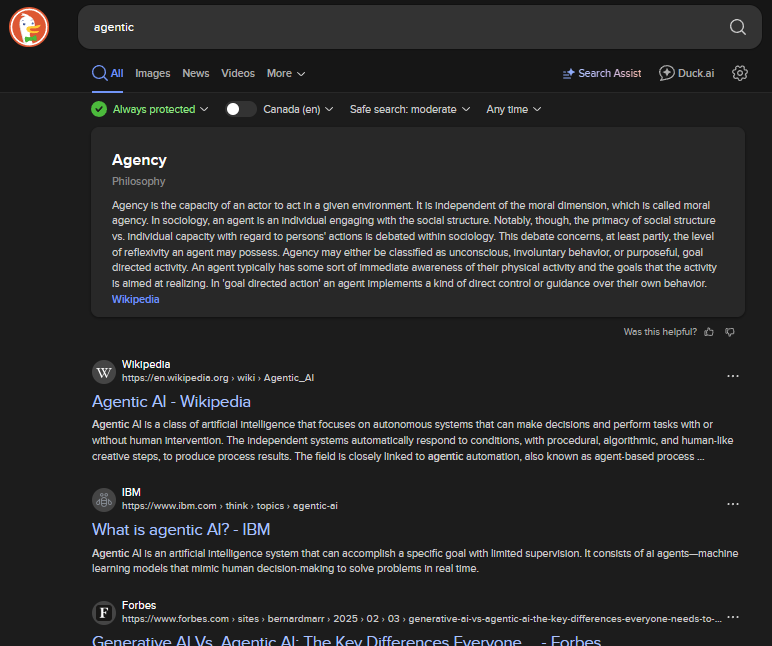The width and height of the screenshot is (772, 646).
Task: Switch to the Videos tab
Action: [238, 73]
